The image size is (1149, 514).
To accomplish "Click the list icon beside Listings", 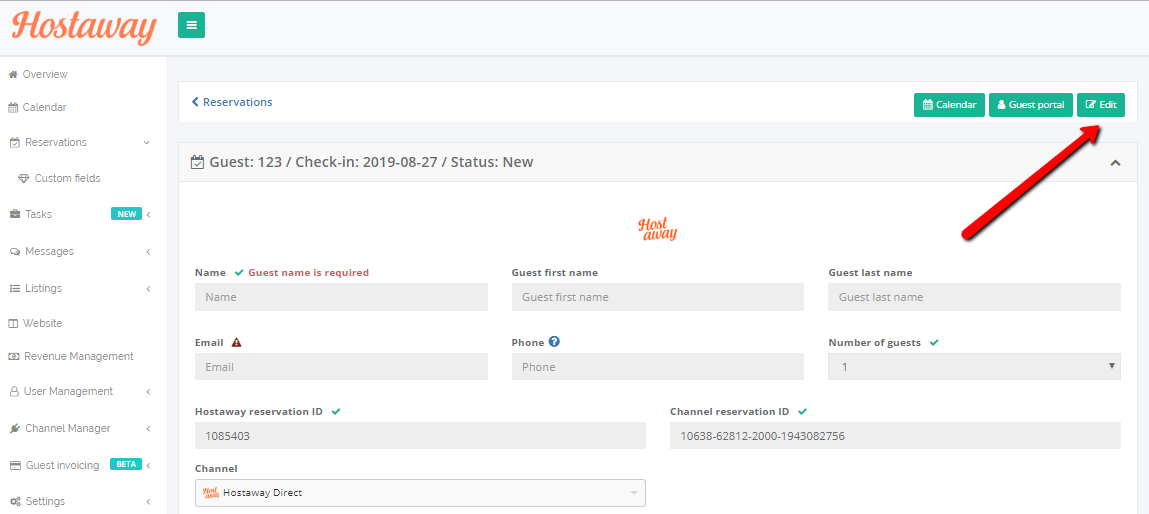I will (14, 288).
